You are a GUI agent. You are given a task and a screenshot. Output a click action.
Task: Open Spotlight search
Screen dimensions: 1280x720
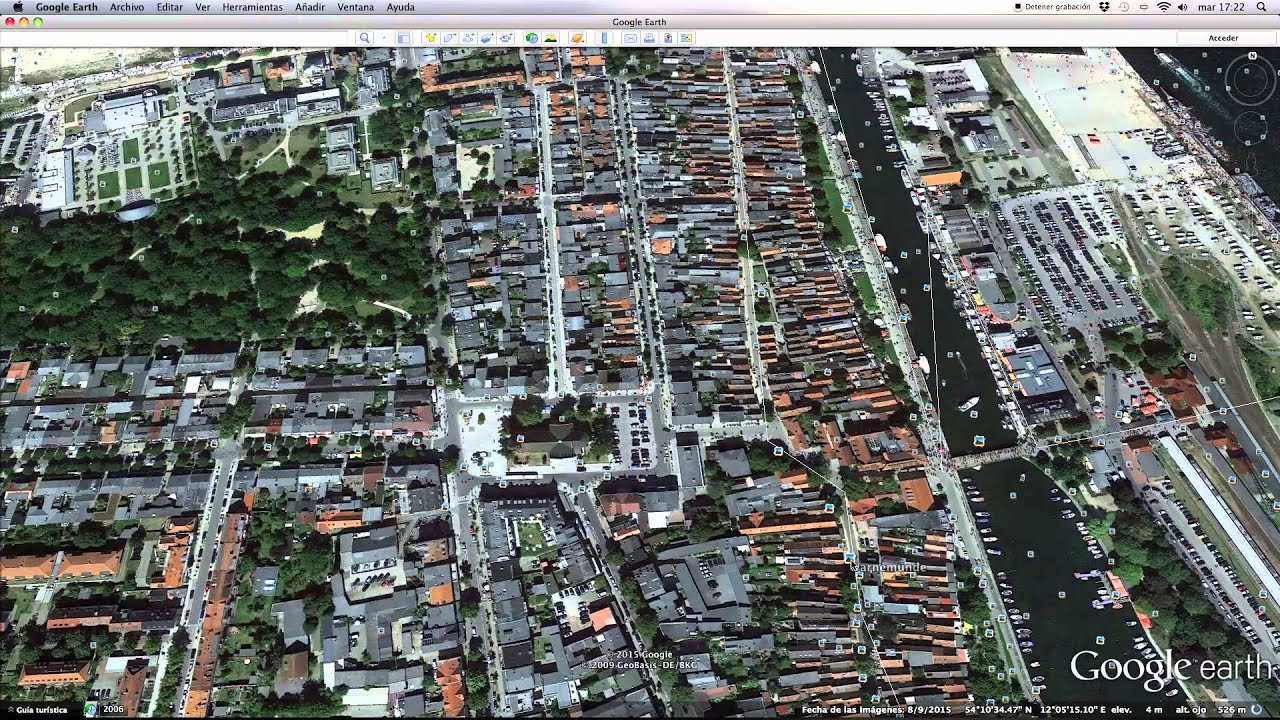click(x=1261, y=7)
